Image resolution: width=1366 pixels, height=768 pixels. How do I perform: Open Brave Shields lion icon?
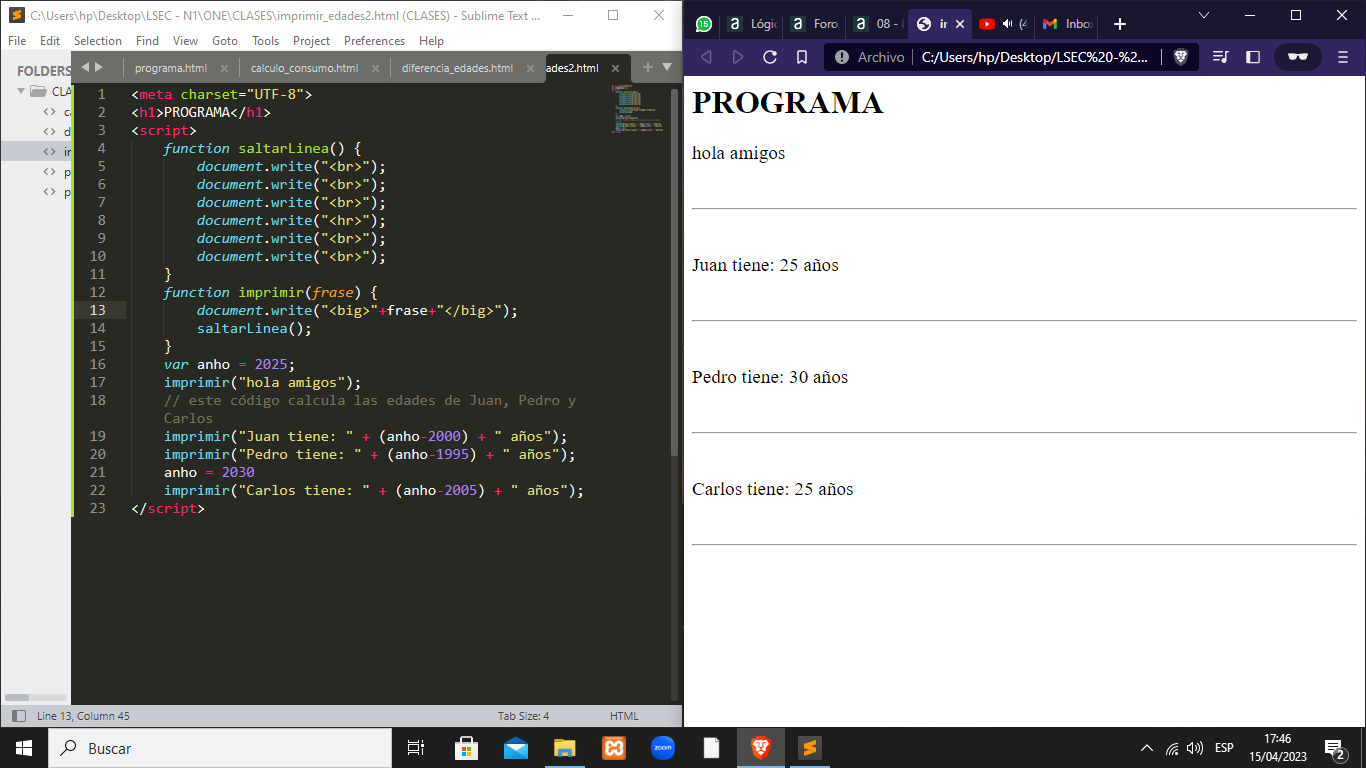point(1181,57)
